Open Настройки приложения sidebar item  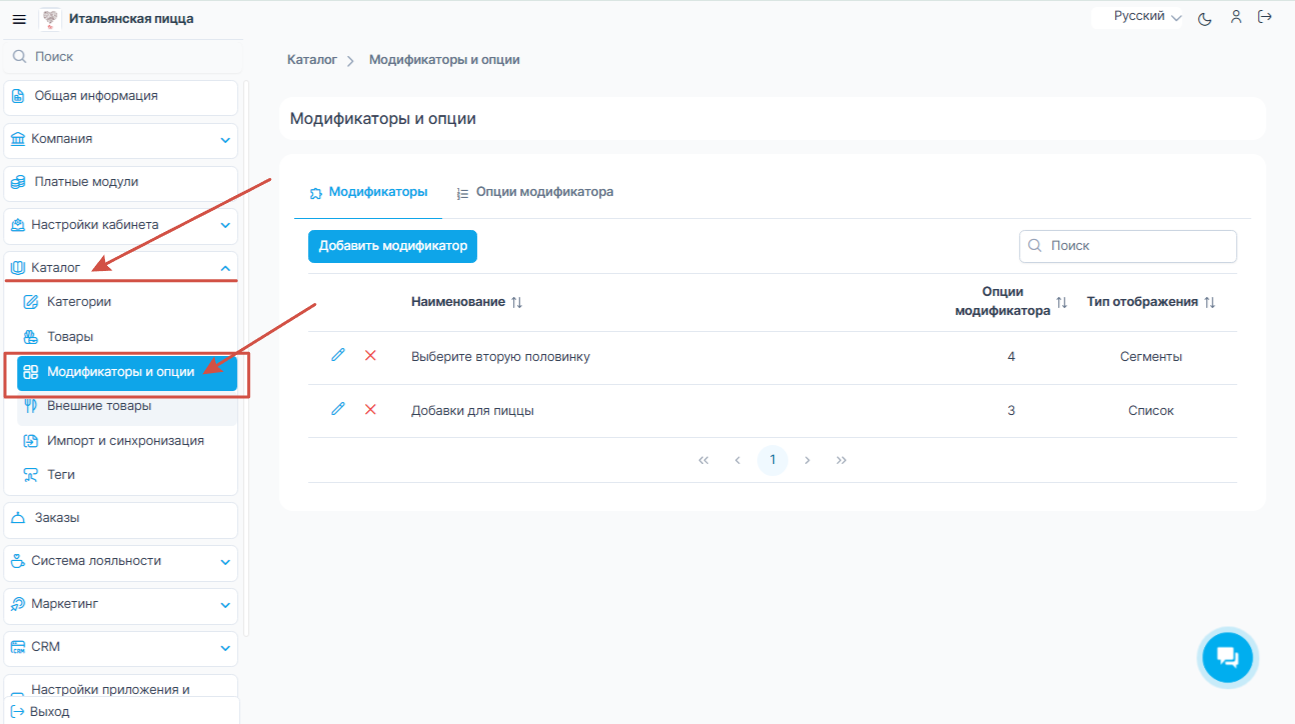[121, 689]
